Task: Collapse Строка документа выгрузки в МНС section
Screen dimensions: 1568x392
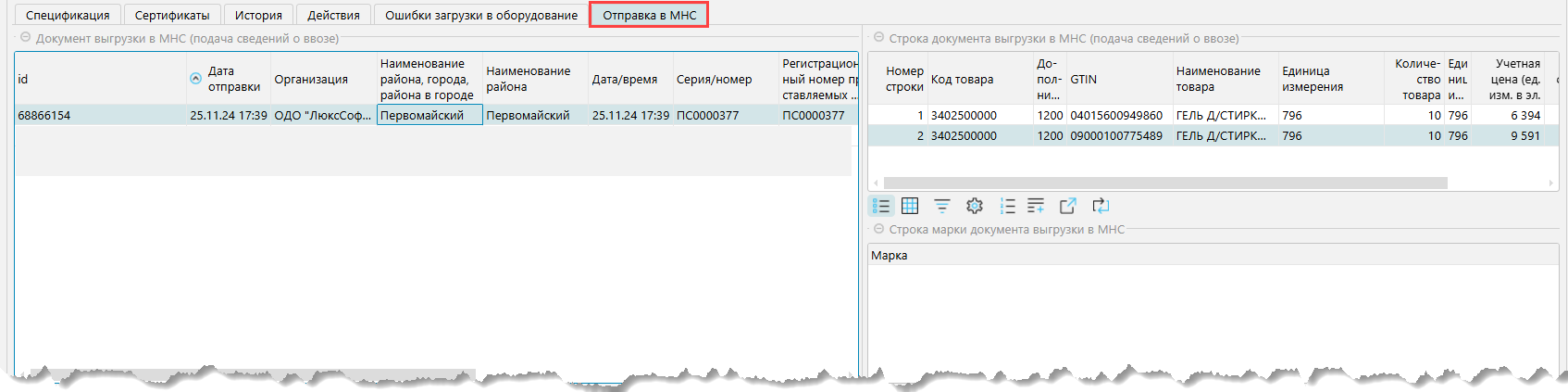Action: click(x=877, y=38)
